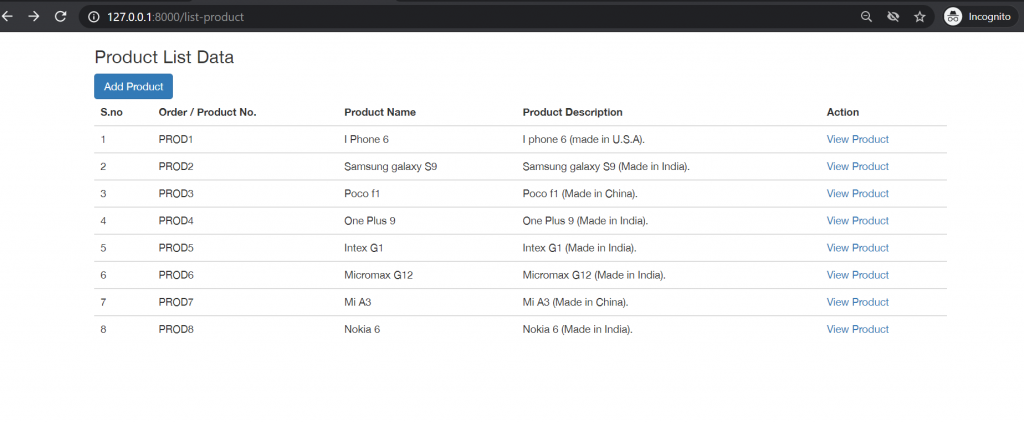Reload the page with the refresh icon
The height and width of the screenshot is (422, 1024).
(60, 17)
